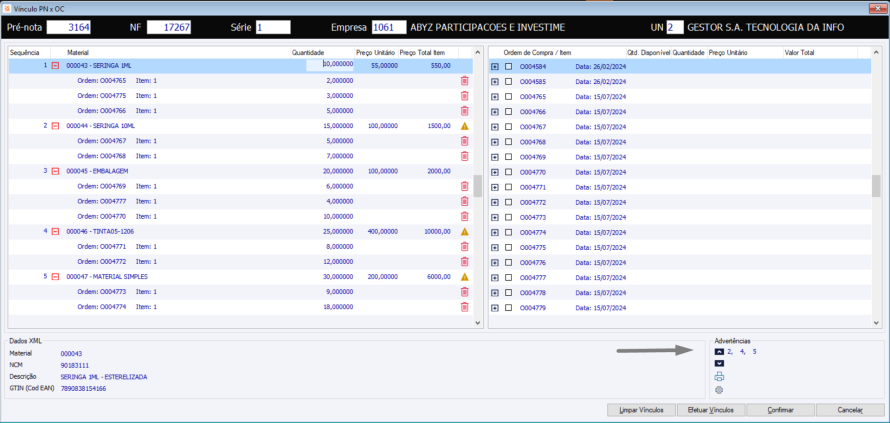Remove the O004777 order link in the material list

464,201
